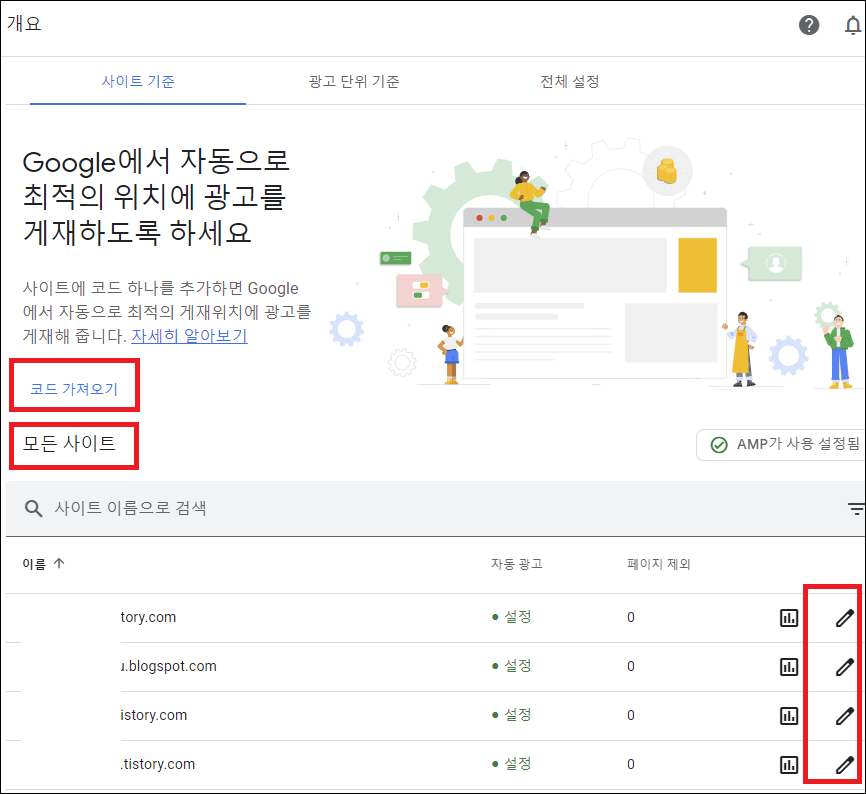Viewport: 866px width, 794px height.
Task: Select the tory.com site name
Action: (x=148, y=617)
